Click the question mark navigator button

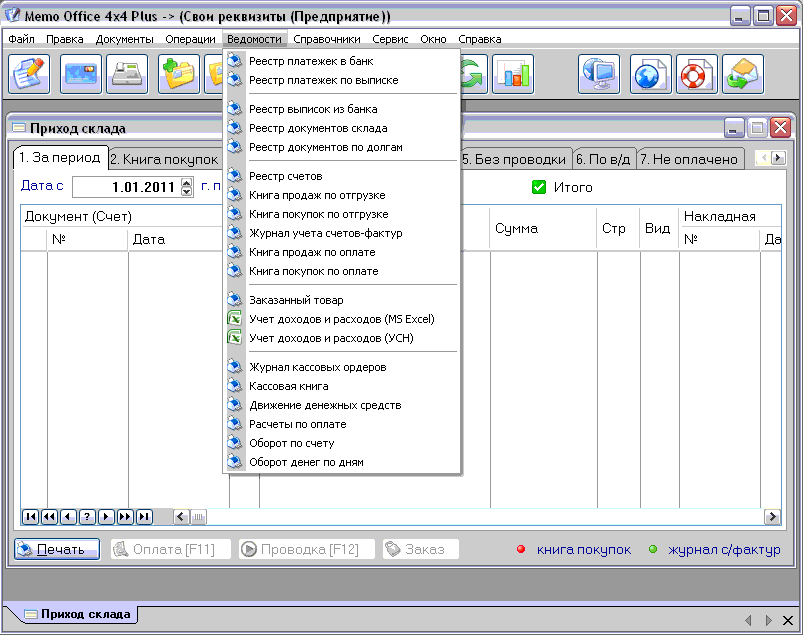[87, 517]
